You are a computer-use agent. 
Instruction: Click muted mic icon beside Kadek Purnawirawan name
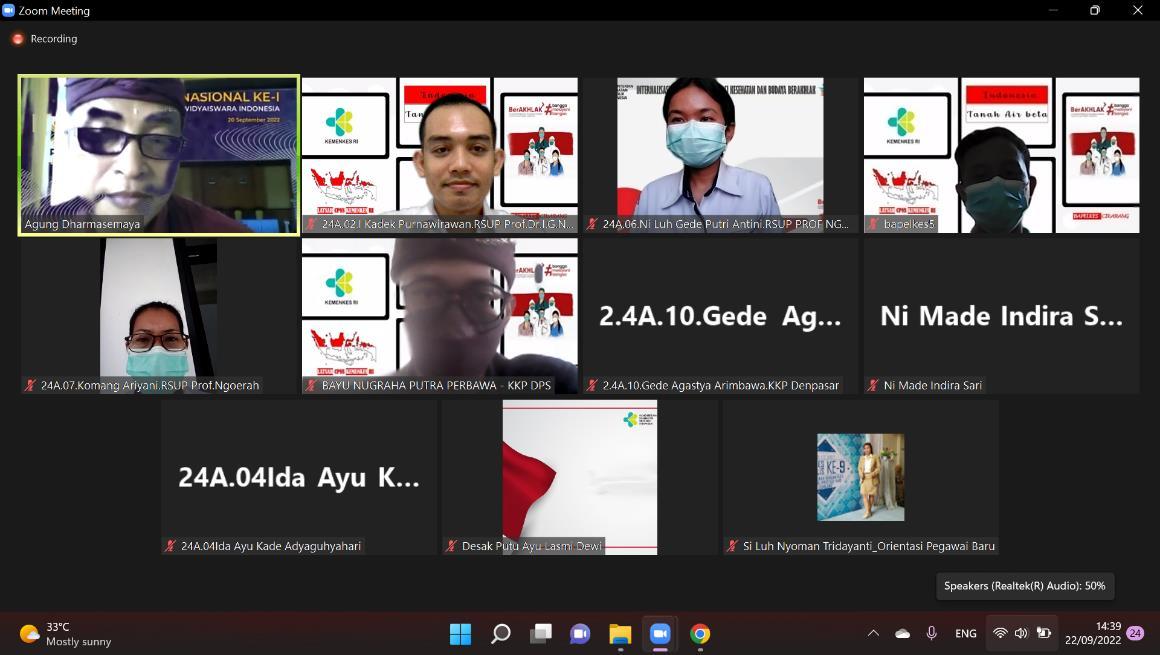tap(311, 224)
